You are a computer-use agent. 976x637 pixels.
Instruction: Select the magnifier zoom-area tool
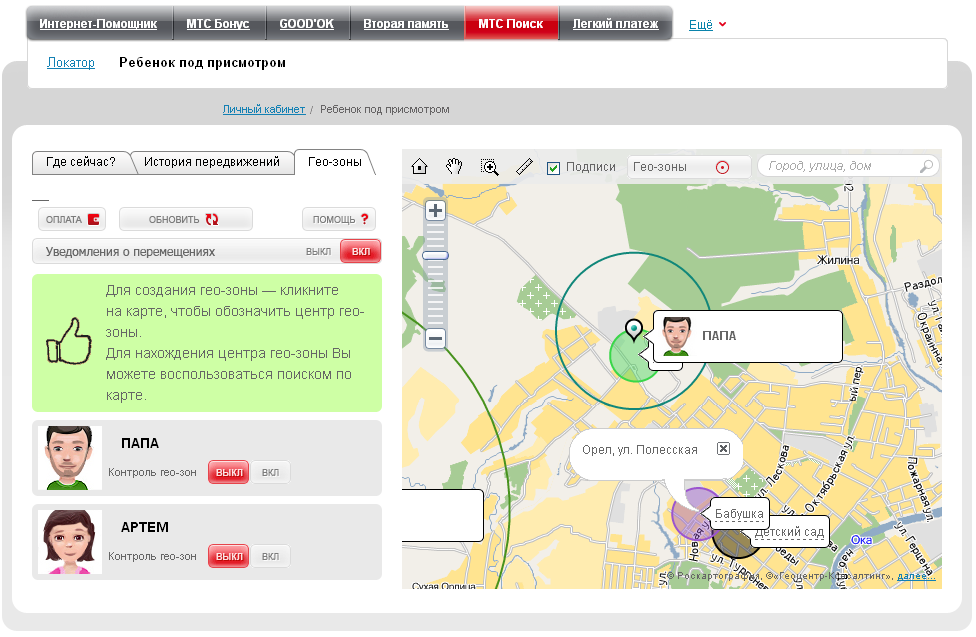click(x=490, y=167)
